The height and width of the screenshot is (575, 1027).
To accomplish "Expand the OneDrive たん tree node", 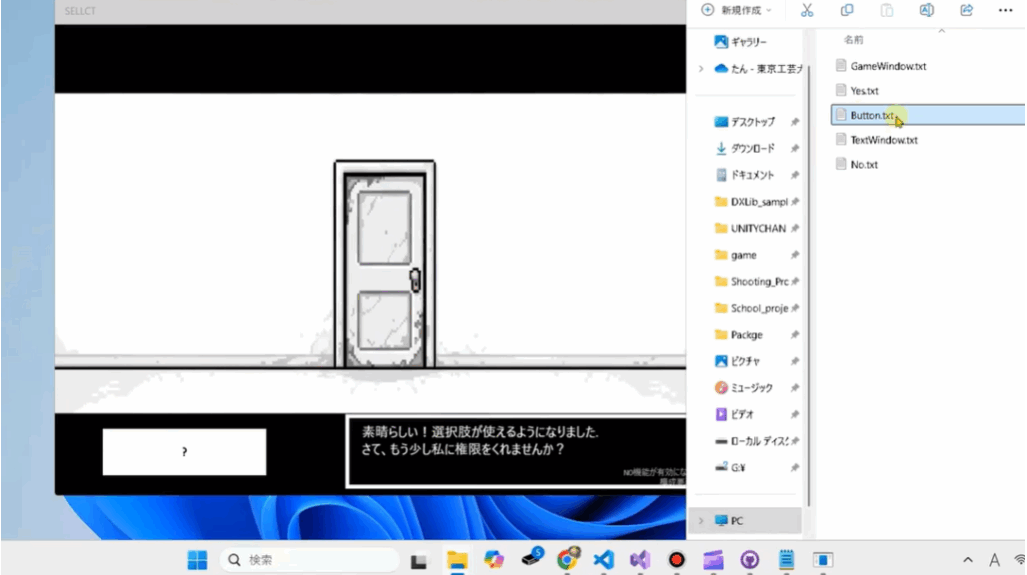I will tap(701, 69).
